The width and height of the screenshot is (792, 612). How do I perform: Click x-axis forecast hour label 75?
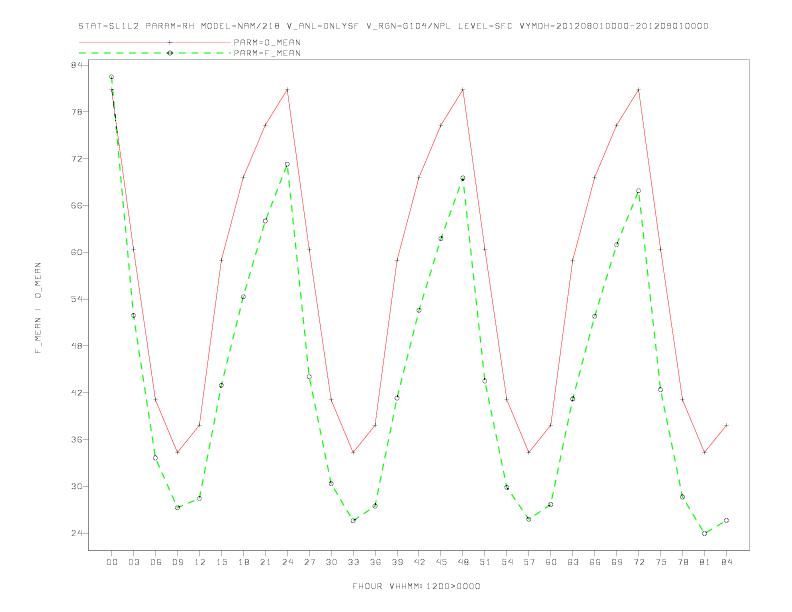(661, 562)
